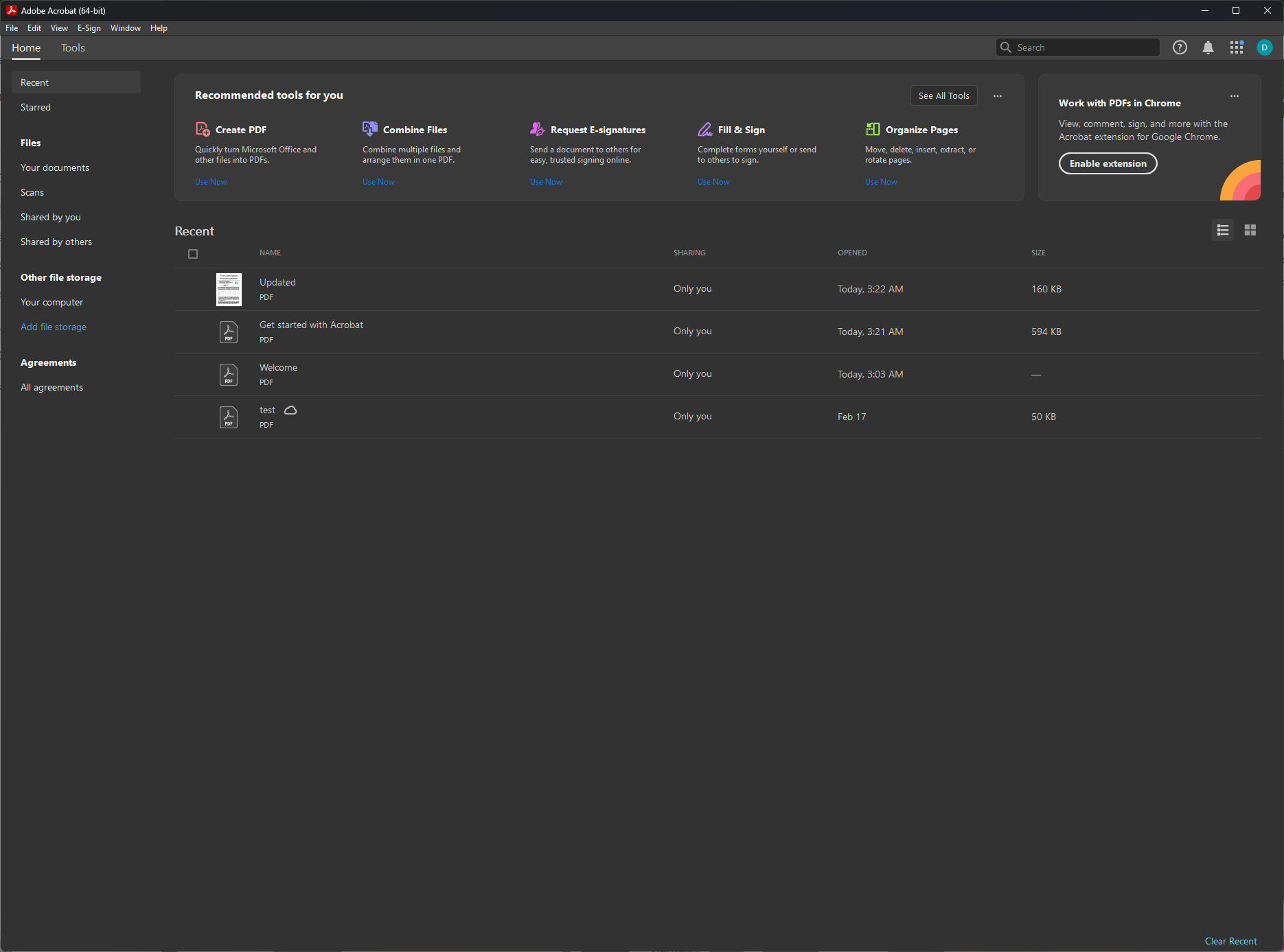Viewport: 1284px width, 952px height.
Task: Click the Request E-signatures icon
Action: point(537,129)
